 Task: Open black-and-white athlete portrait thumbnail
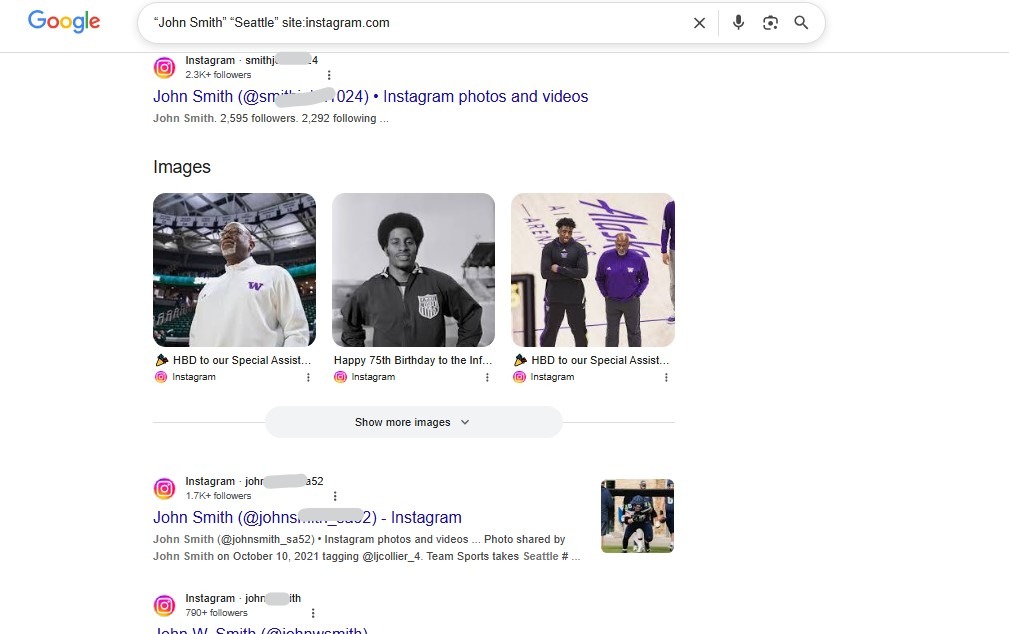tap(413, 270)
